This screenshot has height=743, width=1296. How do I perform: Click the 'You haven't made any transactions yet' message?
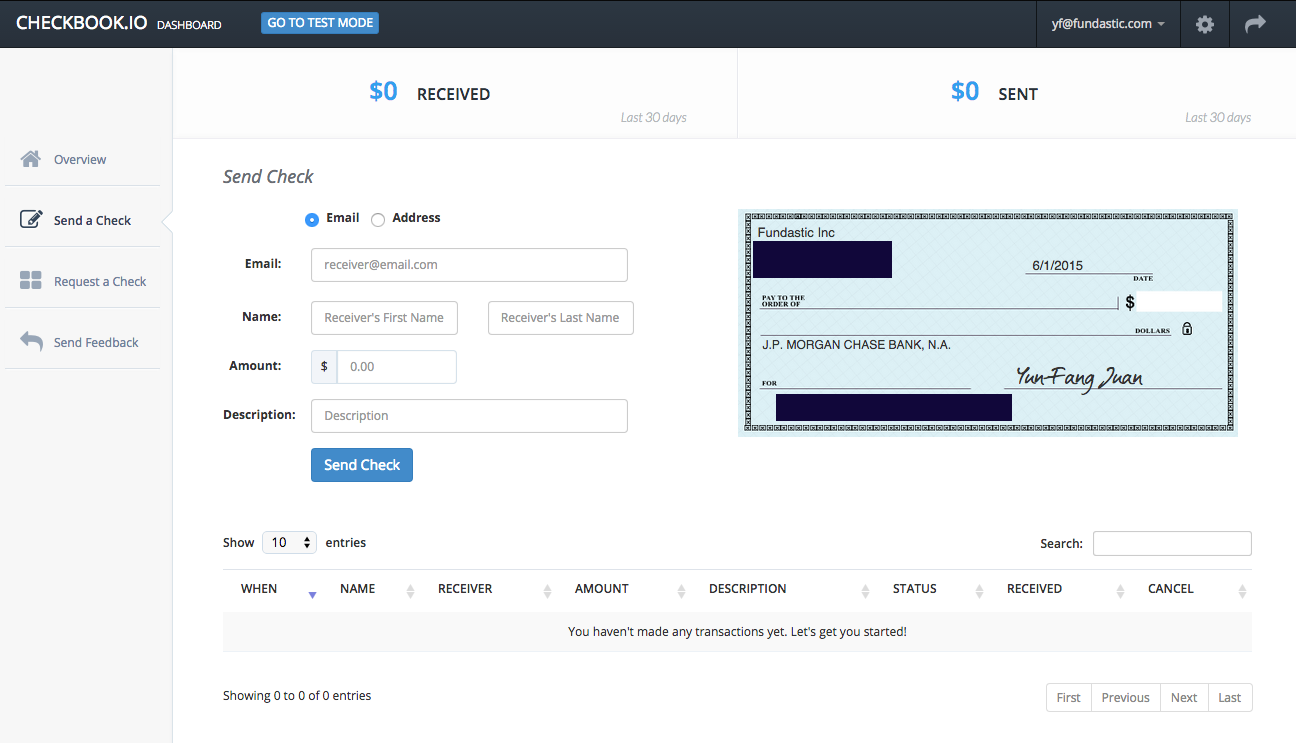[737, 632]
